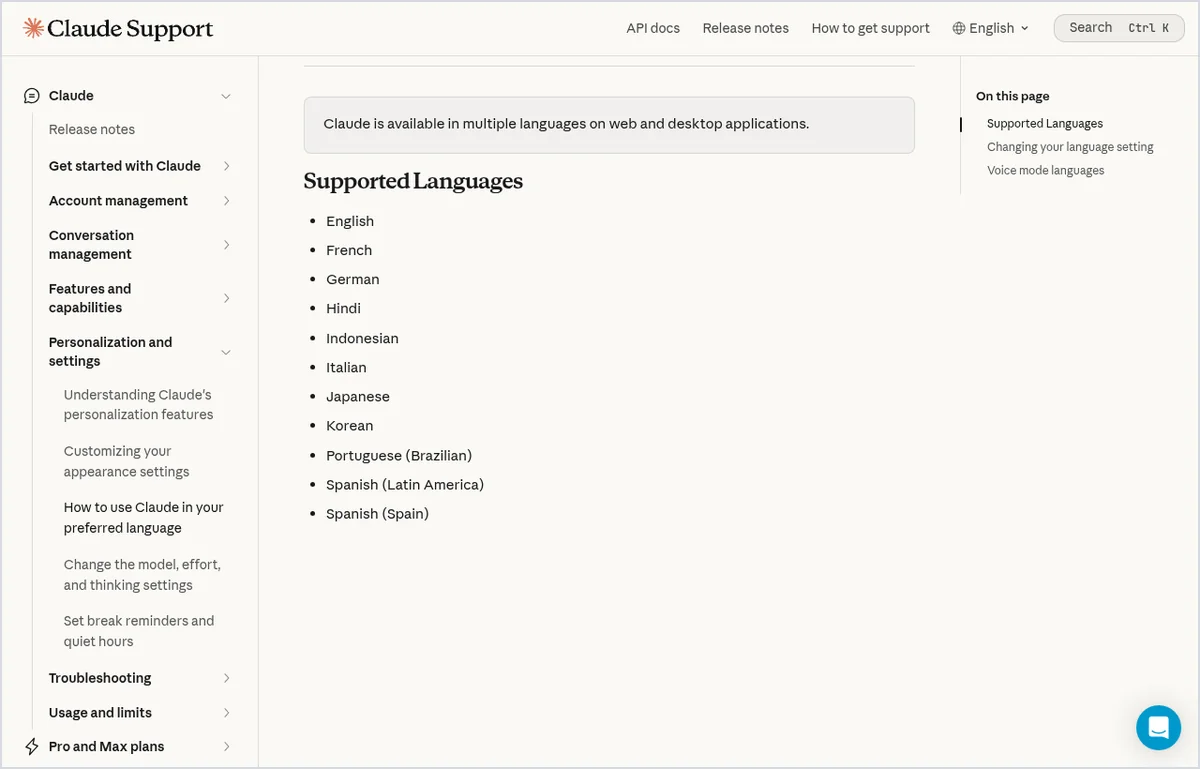This screenshot has height=769, width=1200.
Task: Jump to Changing your language setting
Action: (1070, 147)
